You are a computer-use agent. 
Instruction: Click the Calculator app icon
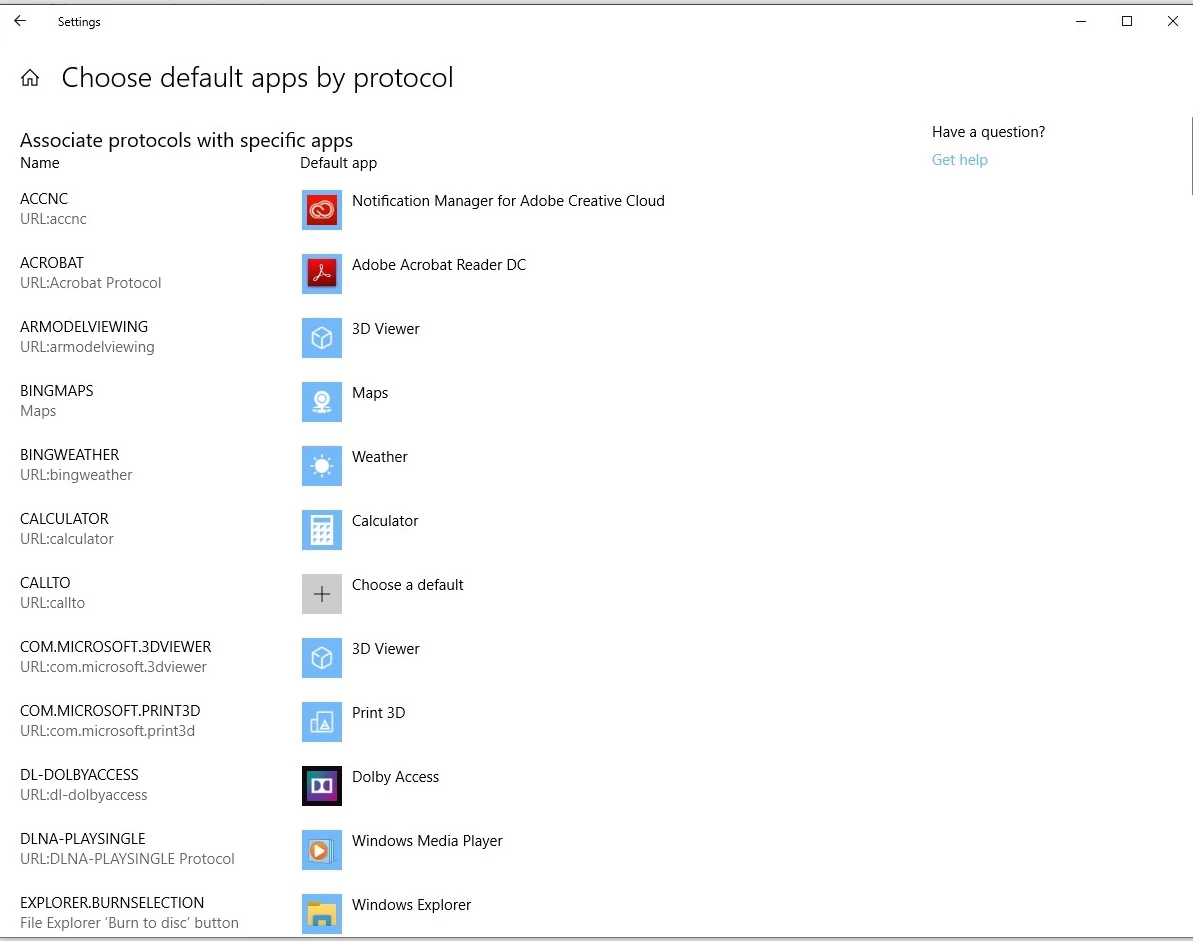321,529
